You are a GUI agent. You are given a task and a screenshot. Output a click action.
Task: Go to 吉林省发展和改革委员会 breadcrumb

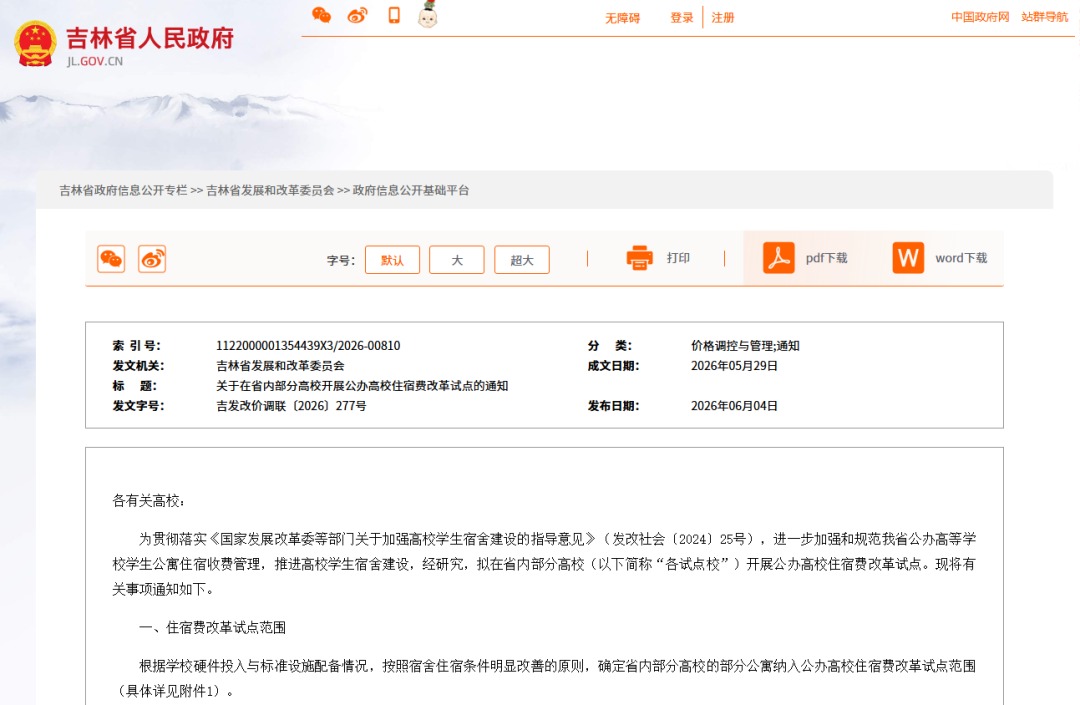point(270,191)
